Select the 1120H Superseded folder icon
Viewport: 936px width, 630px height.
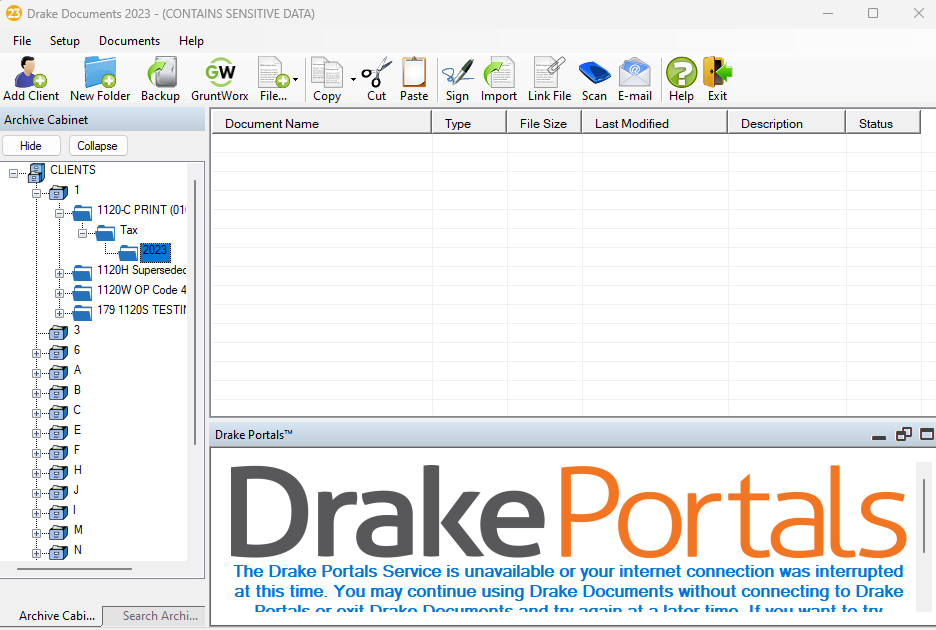82,273
